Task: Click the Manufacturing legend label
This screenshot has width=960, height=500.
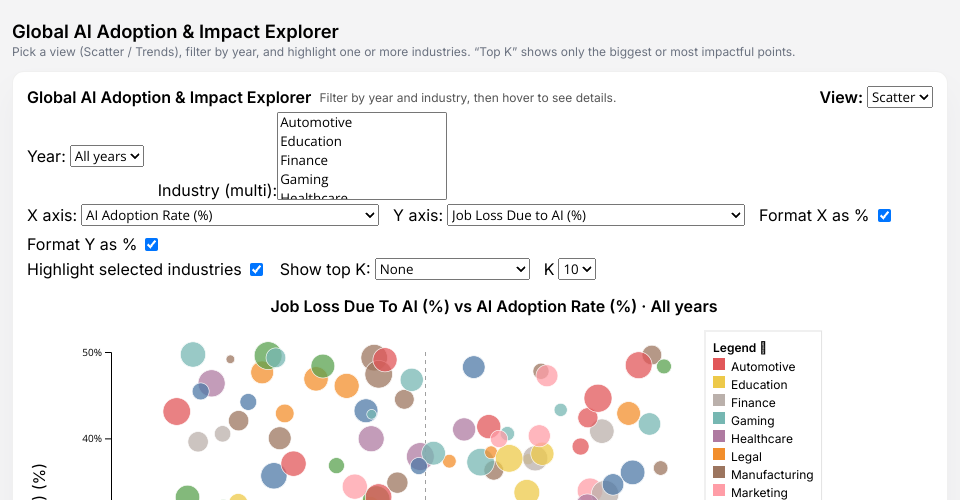Action: (x=772, y=475)
